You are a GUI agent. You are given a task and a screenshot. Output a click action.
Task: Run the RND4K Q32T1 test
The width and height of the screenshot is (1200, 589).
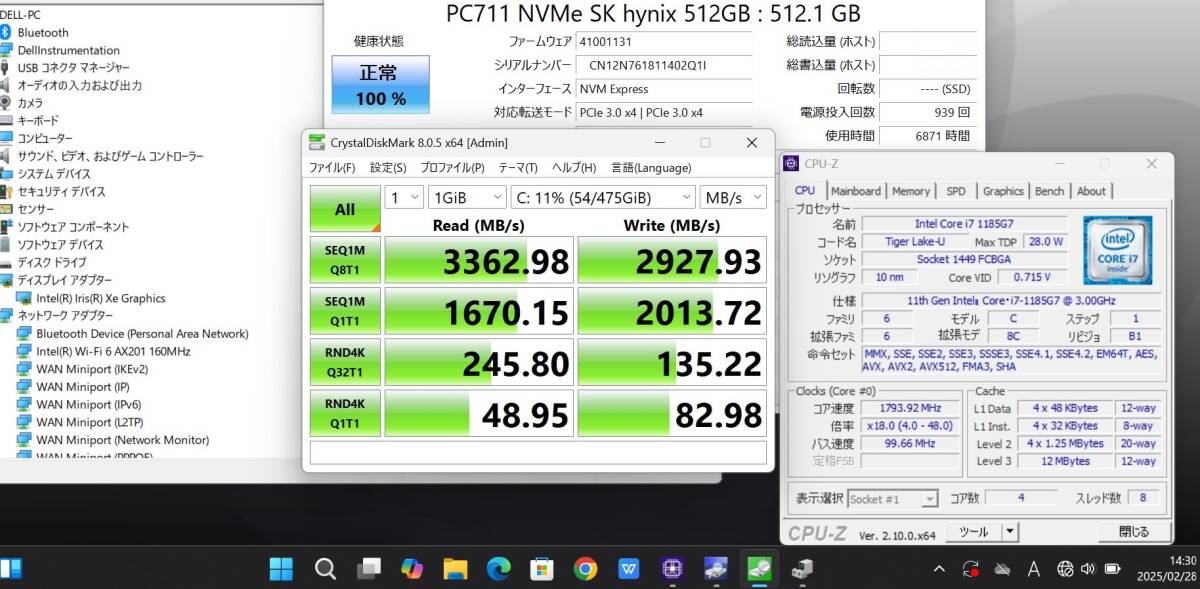(x=345, y=362)
